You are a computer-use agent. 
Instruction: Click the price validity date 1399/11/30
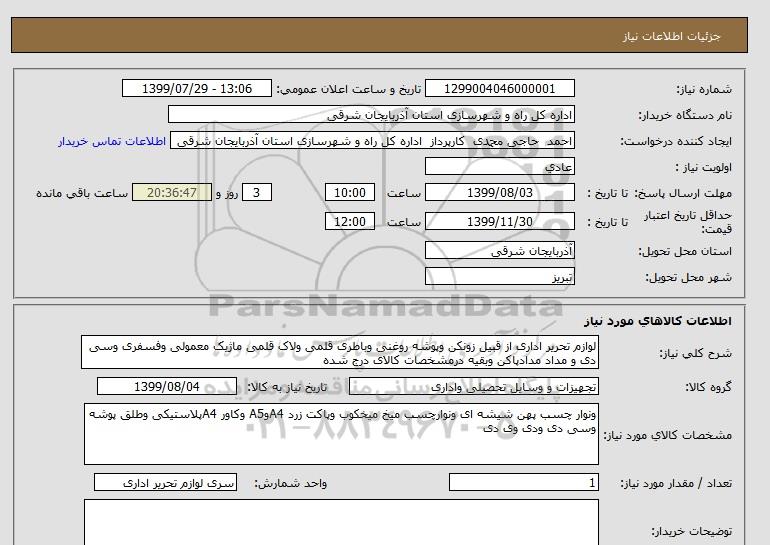499,221
